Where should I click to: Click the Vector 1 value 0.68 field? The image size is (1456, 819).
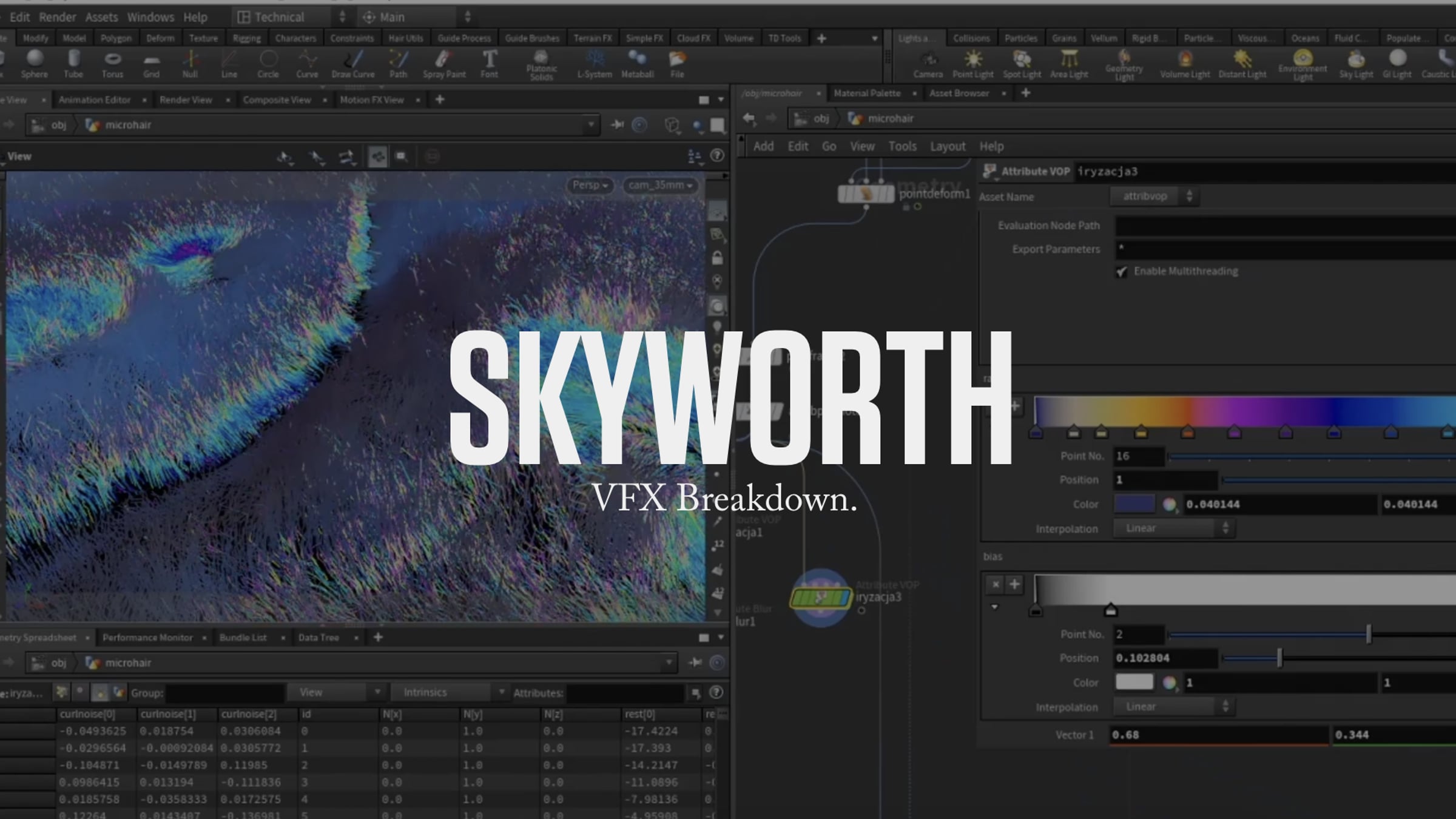(1219, 735)
